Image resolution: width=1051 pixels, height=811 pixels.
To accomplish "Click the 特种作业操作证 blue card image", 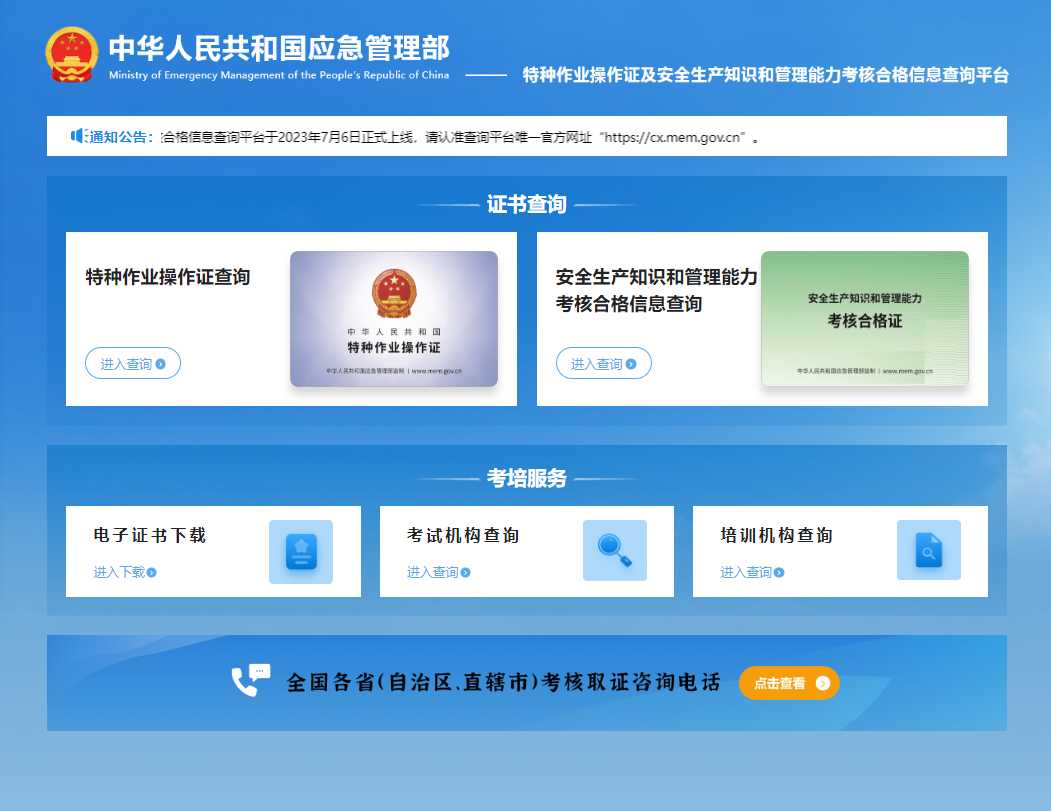I will tap(394, 319).
